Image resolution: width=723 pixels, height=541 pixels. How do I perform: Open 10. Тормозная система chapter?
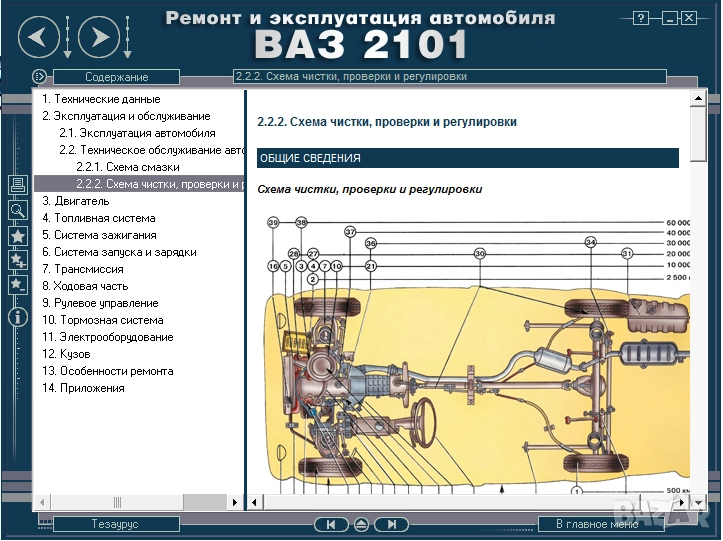pos(102,320)
